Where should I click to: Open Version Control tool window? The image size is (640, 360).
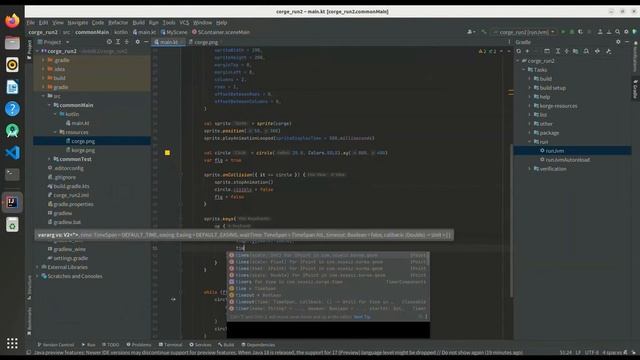click(x=56, y=344)
